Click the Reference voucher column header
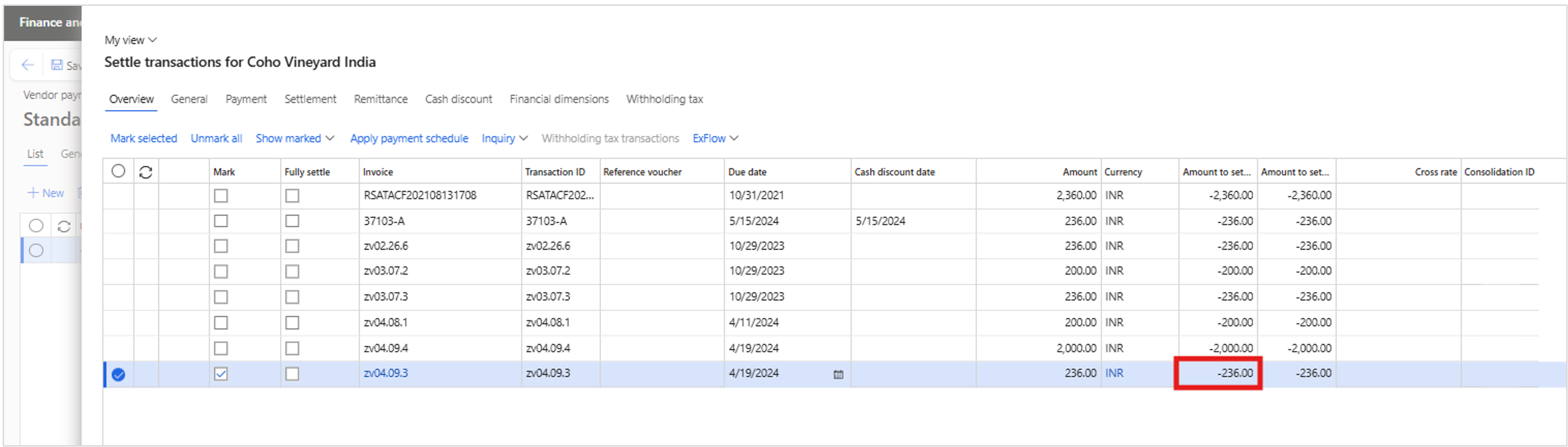The image size is (1568, 447). [x=642, y=172]
